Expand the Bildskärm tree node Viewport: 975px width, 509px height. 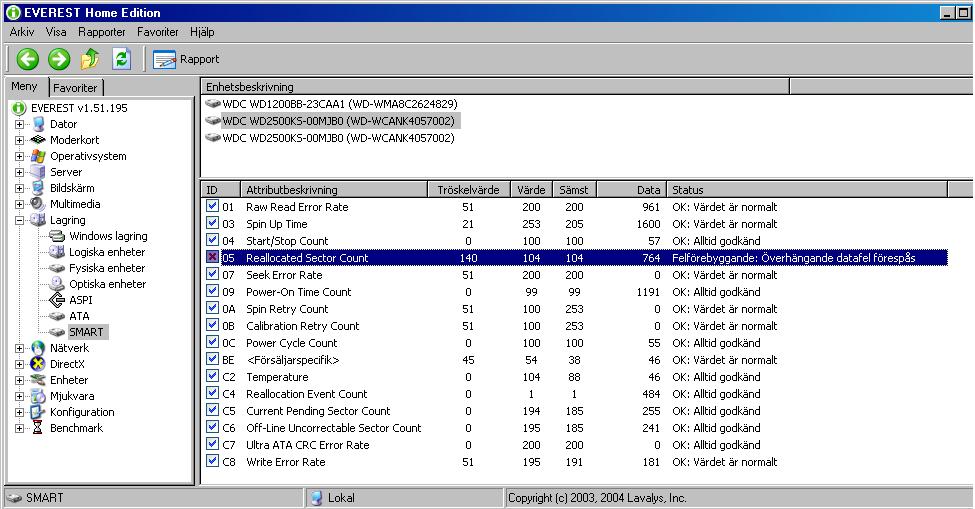click(x=19, y=188)
